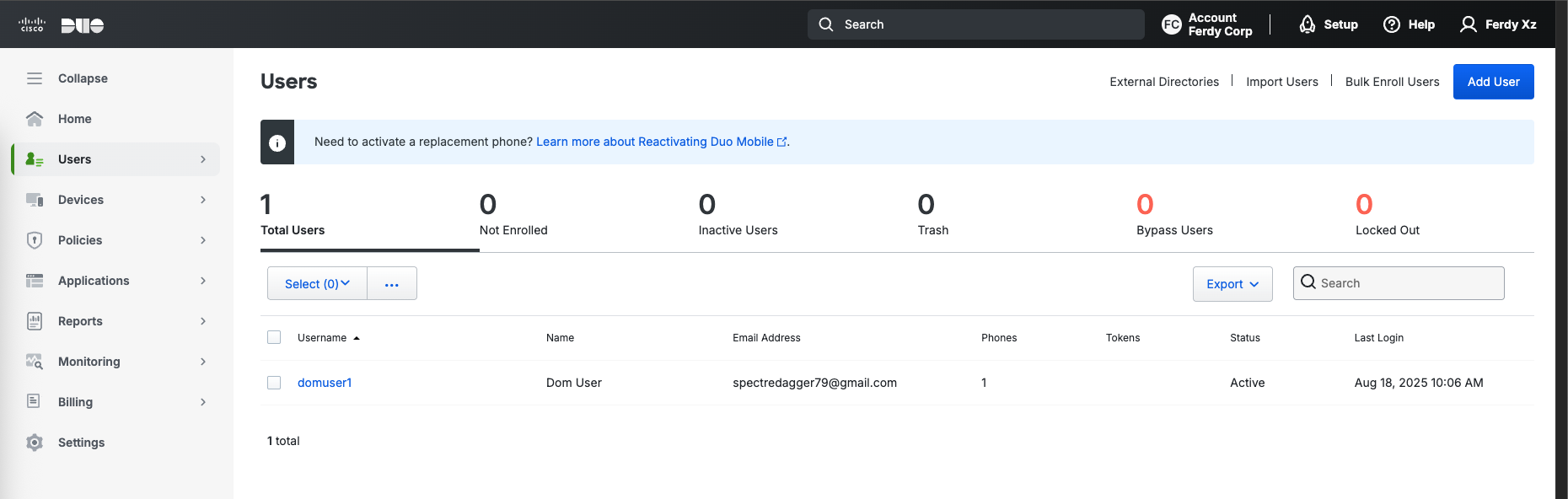
Task: Click the Add User button
Action: 1493,82
